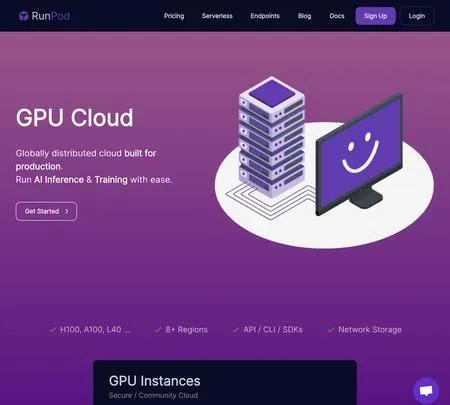Click the GPU Cloud heading
Screen dimensions: 450x405
coord(75,118)
